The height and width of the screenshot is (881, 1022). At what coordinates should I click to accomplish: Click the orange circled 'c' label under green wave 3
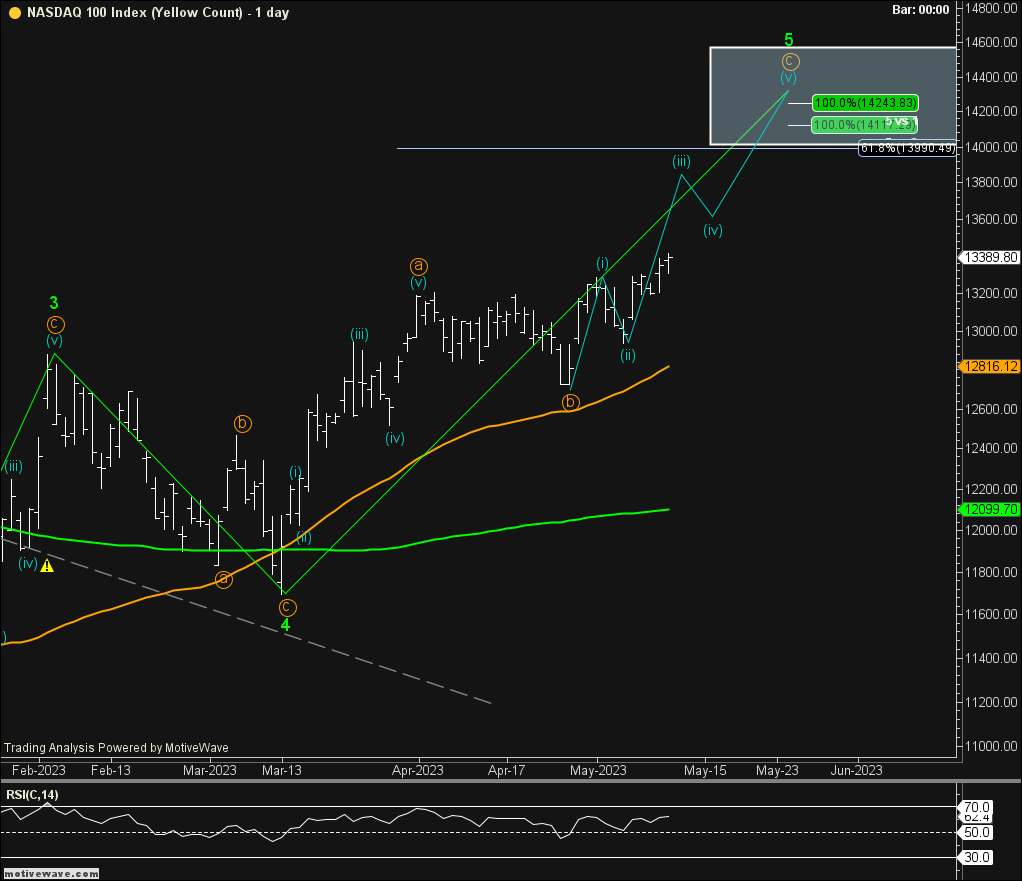[55, 324]
